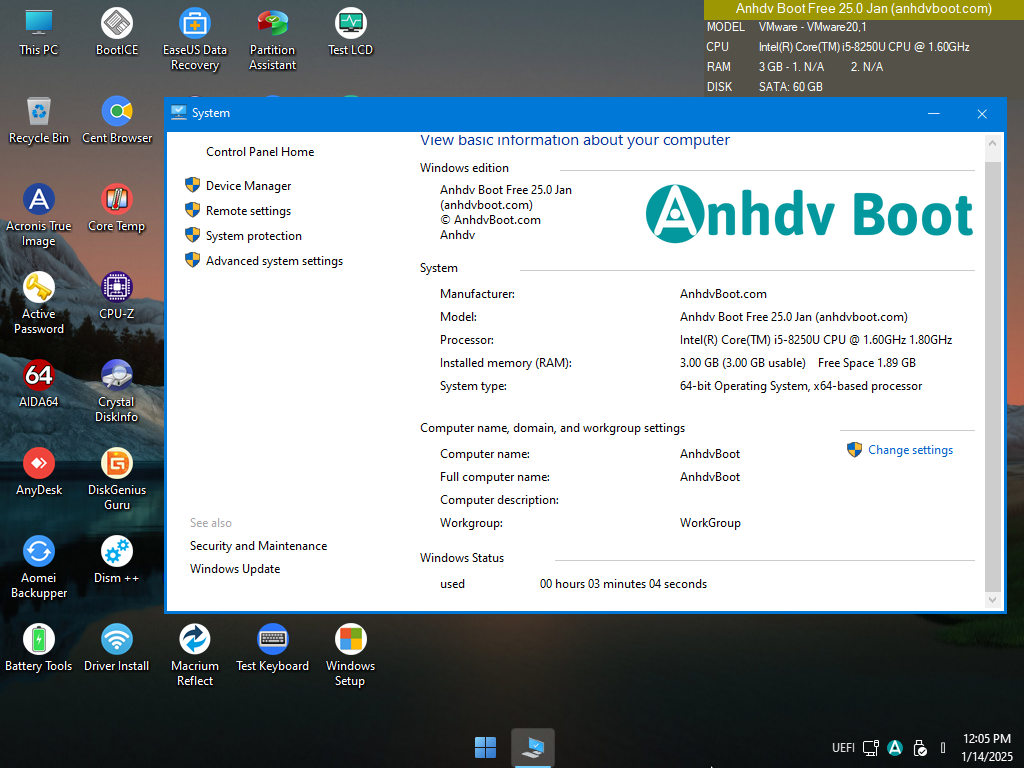Open the AIDA64 desktop shortcut
This screenshot has width=1024, height=768.
coord(39,376)
